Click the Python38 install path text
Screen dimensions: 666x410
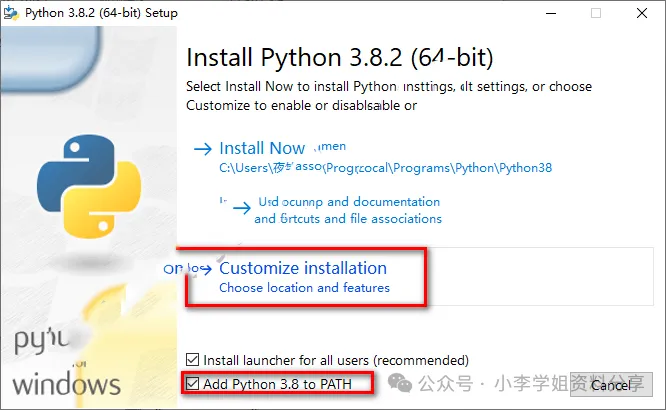click(x=385, y=168)
